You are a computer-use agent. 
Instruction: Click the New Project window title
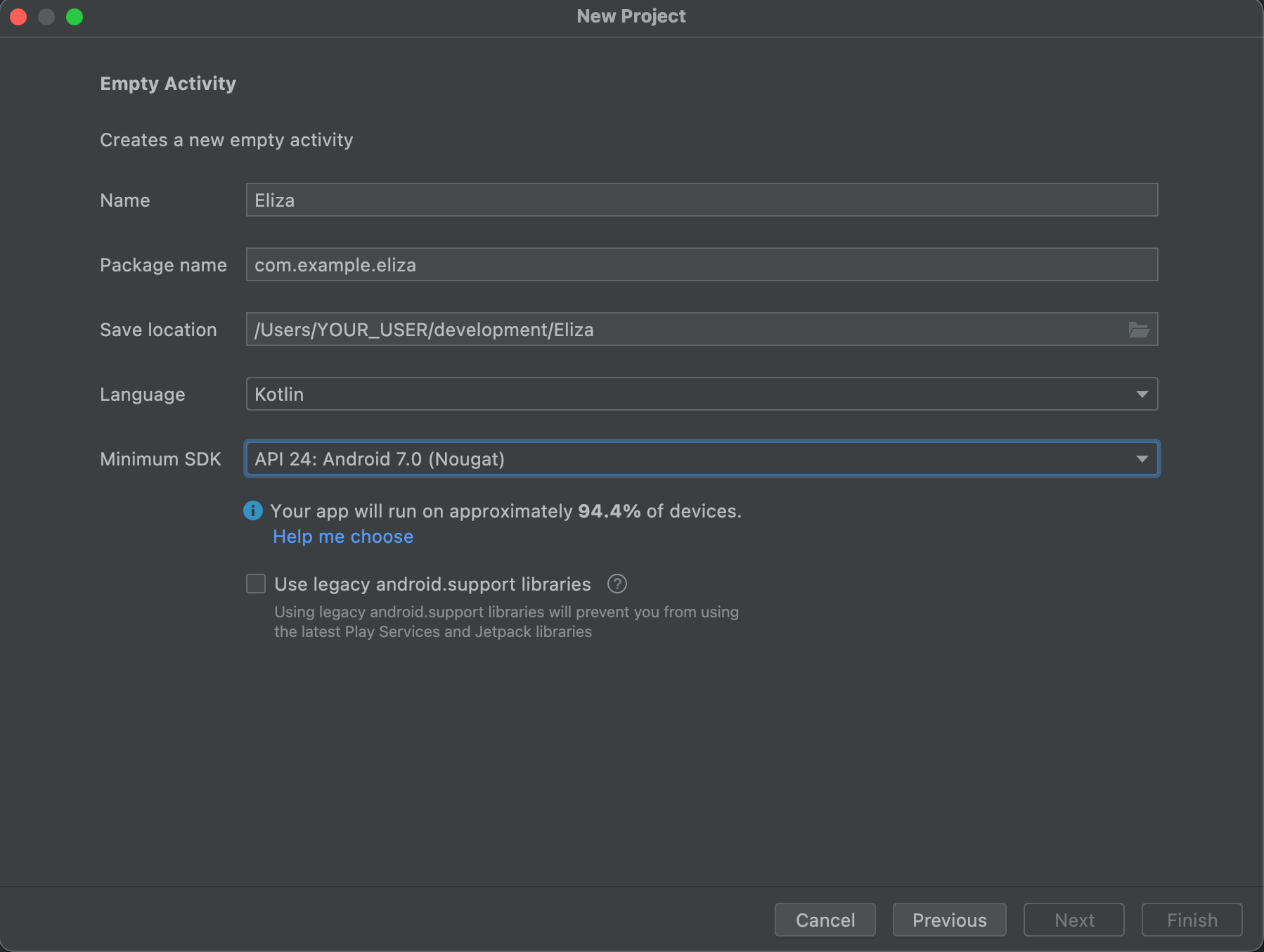[x=631, y=16]
